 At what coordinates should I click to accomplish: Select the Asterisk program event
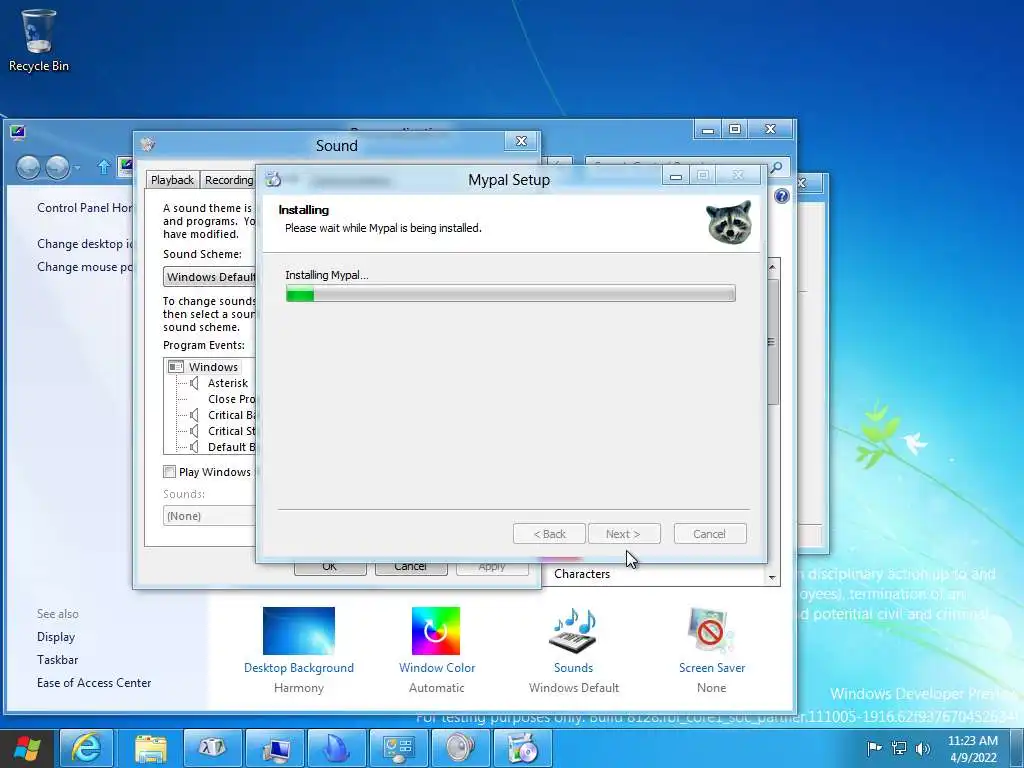[x=227, y=383]
